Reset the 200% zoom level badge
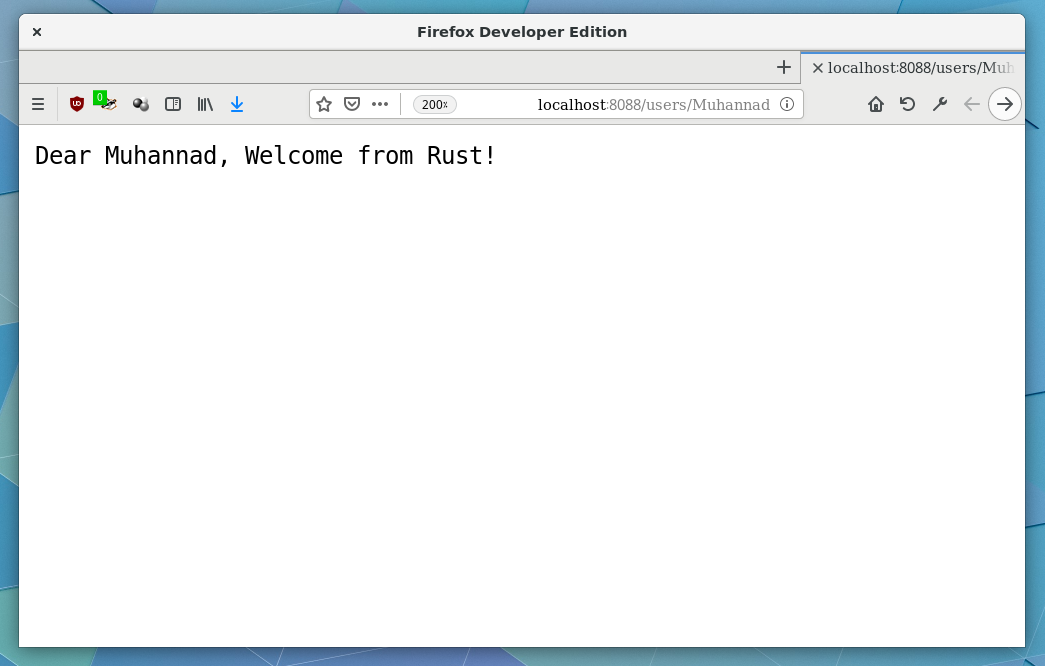 [434, 105]
